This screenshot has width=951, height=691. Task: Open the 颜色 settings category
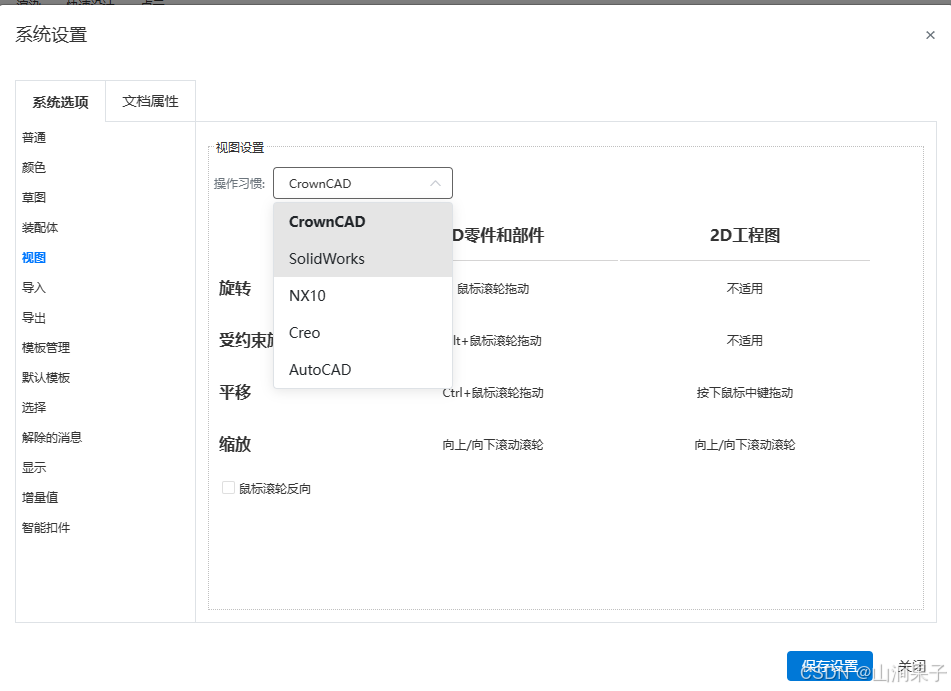(x=34, y=167)
